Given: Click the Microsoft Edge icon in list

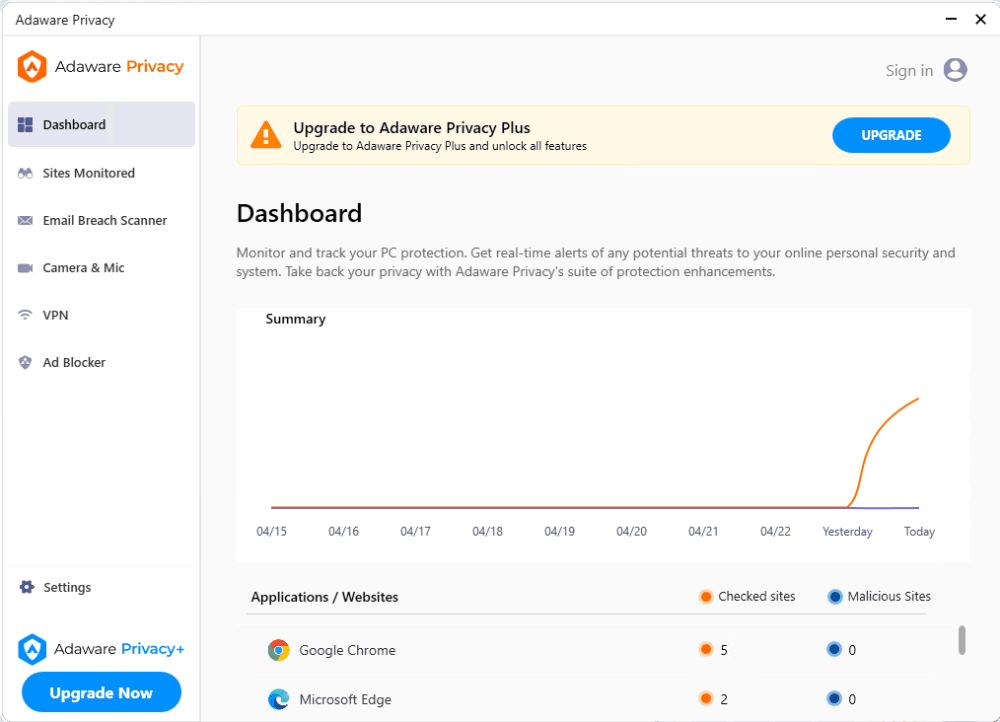Looking at the screenshot, I should [279, 699].
